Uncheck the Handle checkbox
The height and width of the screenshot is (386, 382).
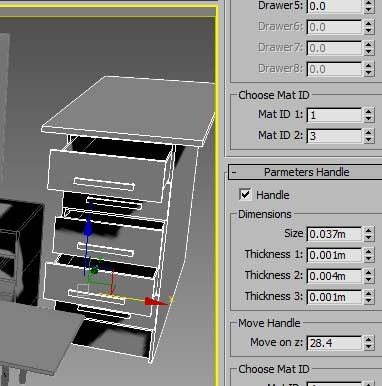tap(245, 195)
